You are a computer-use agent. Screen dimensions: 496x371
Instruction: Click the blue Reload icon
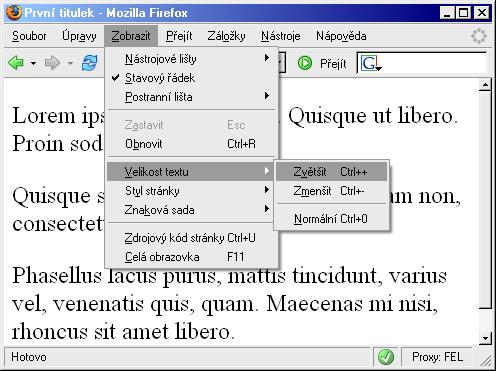[x=89, y=63]
